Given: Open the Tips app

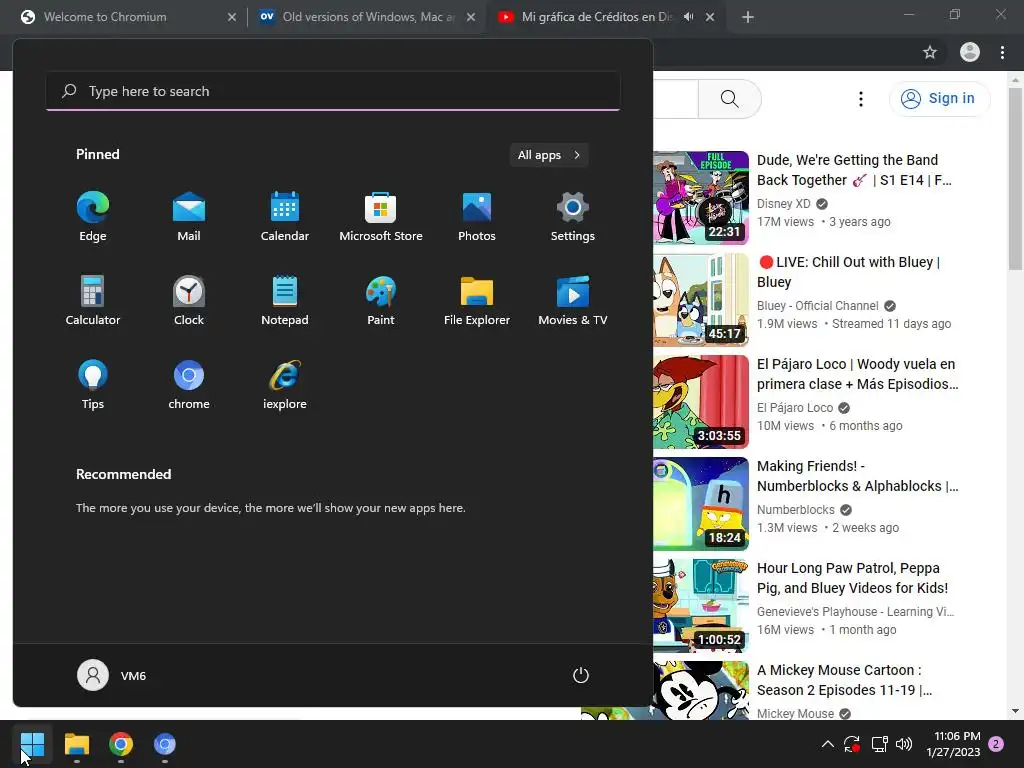Looking at the screenshot, I should click(x=93, y=385).
